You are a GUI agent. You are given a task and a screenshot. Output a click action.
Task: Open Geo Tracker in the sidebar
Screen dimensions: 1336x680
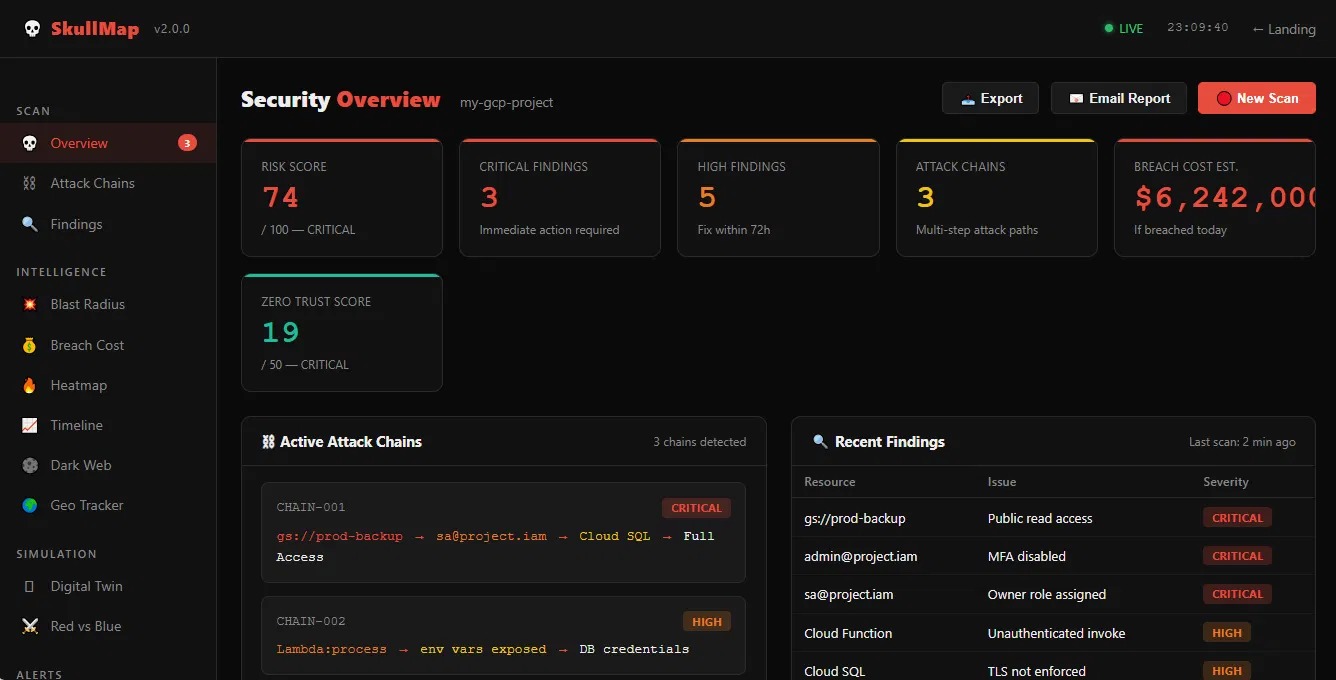(108, 505)
